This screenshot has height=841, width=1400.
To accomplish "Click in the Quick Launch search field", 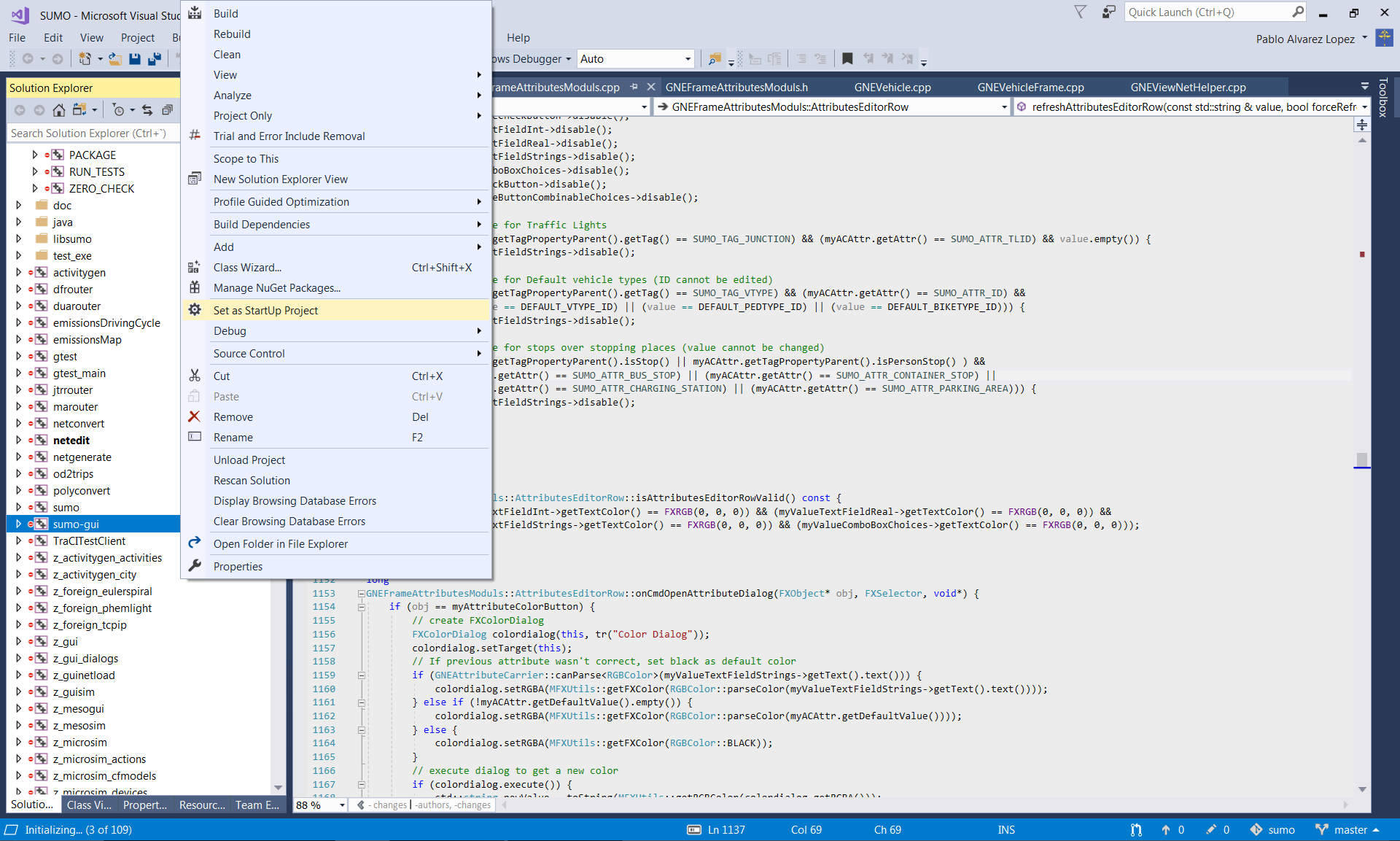I will click(1207, 12).
